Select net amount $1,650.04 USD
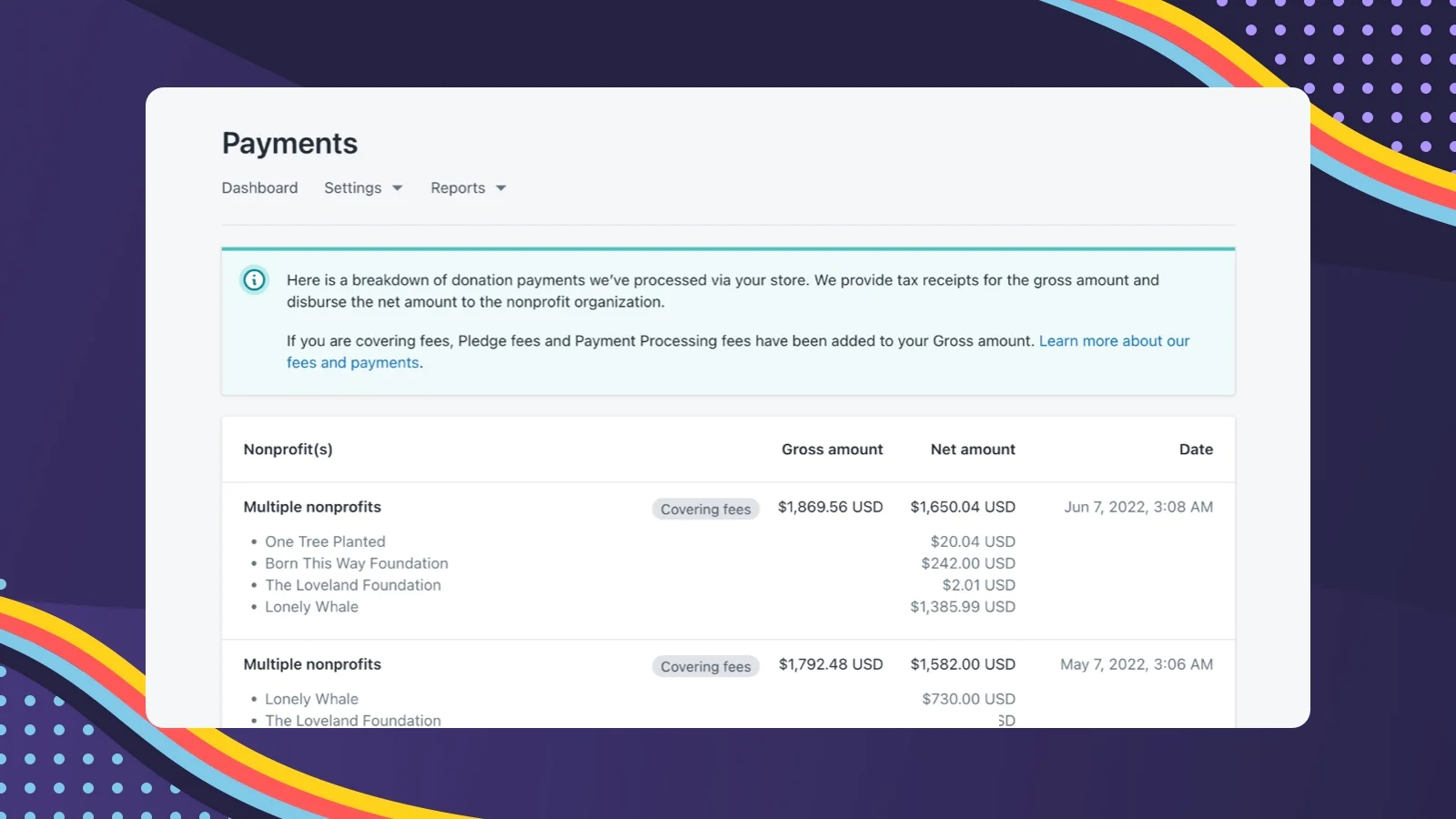This screenshot has width=1456, height=819. pos(963,507)
